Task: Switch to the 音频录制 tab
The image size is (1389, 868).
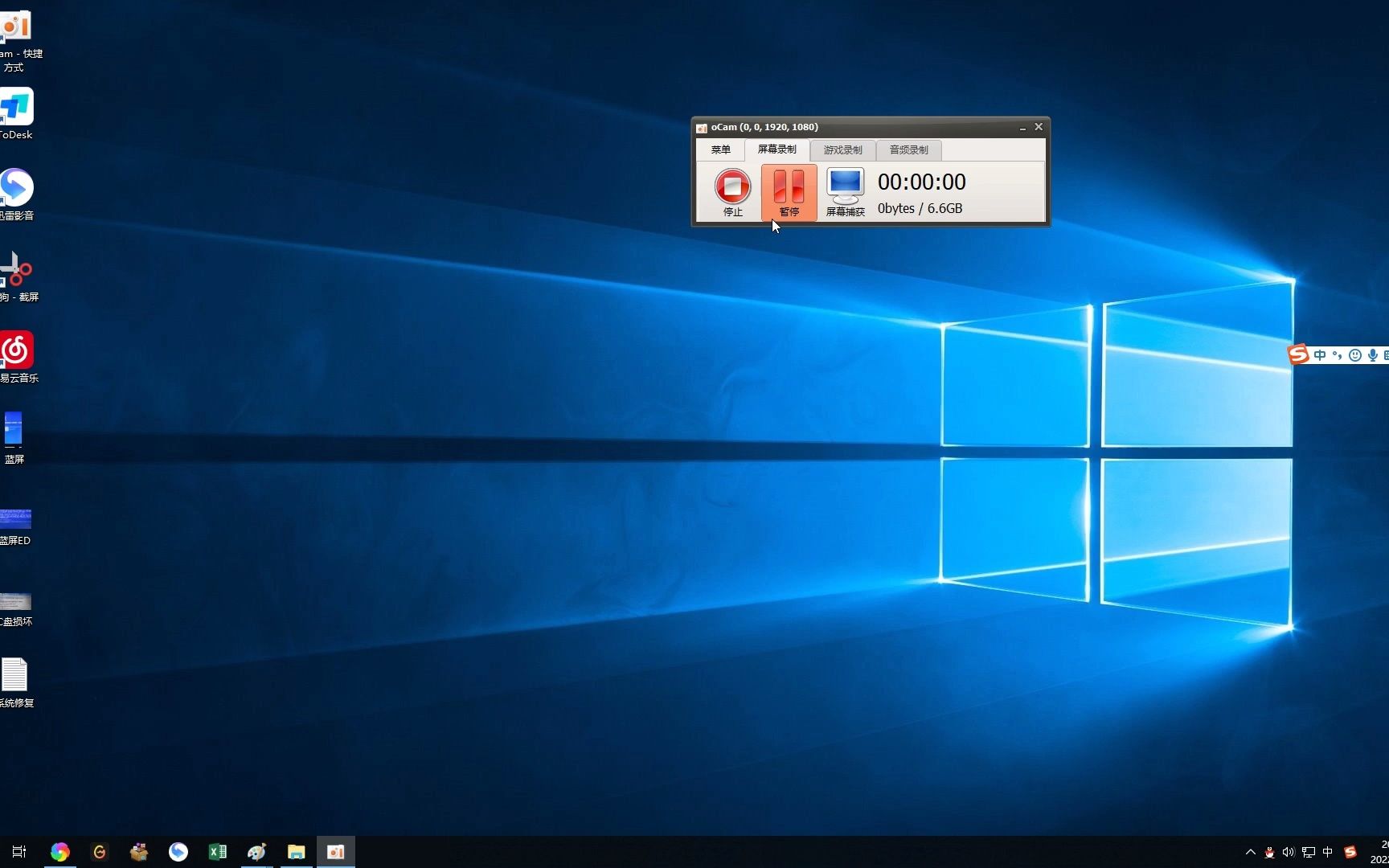Action: point(908,150)
